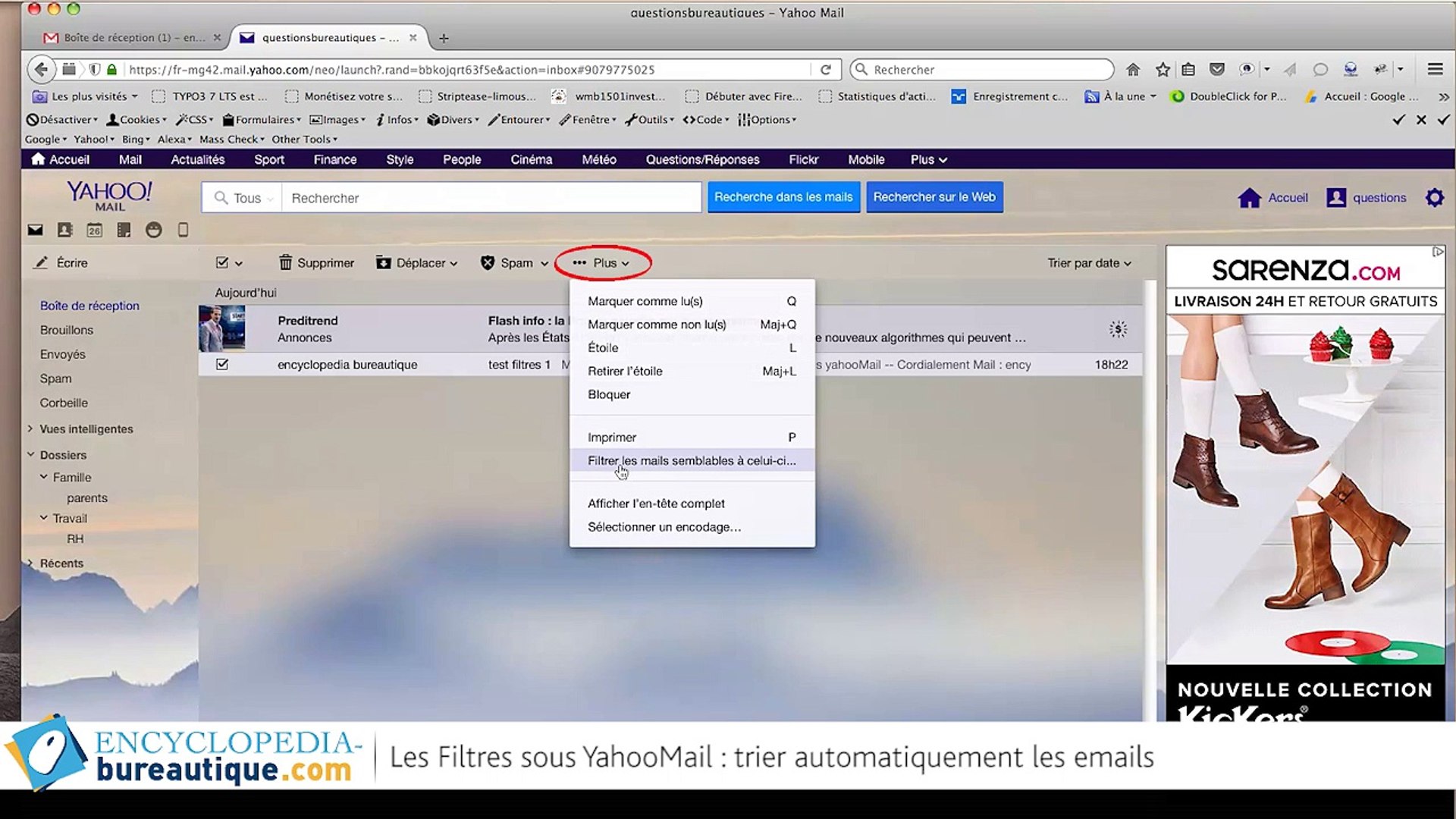Click the Firefox Rechercher search box

click(982, 70)
